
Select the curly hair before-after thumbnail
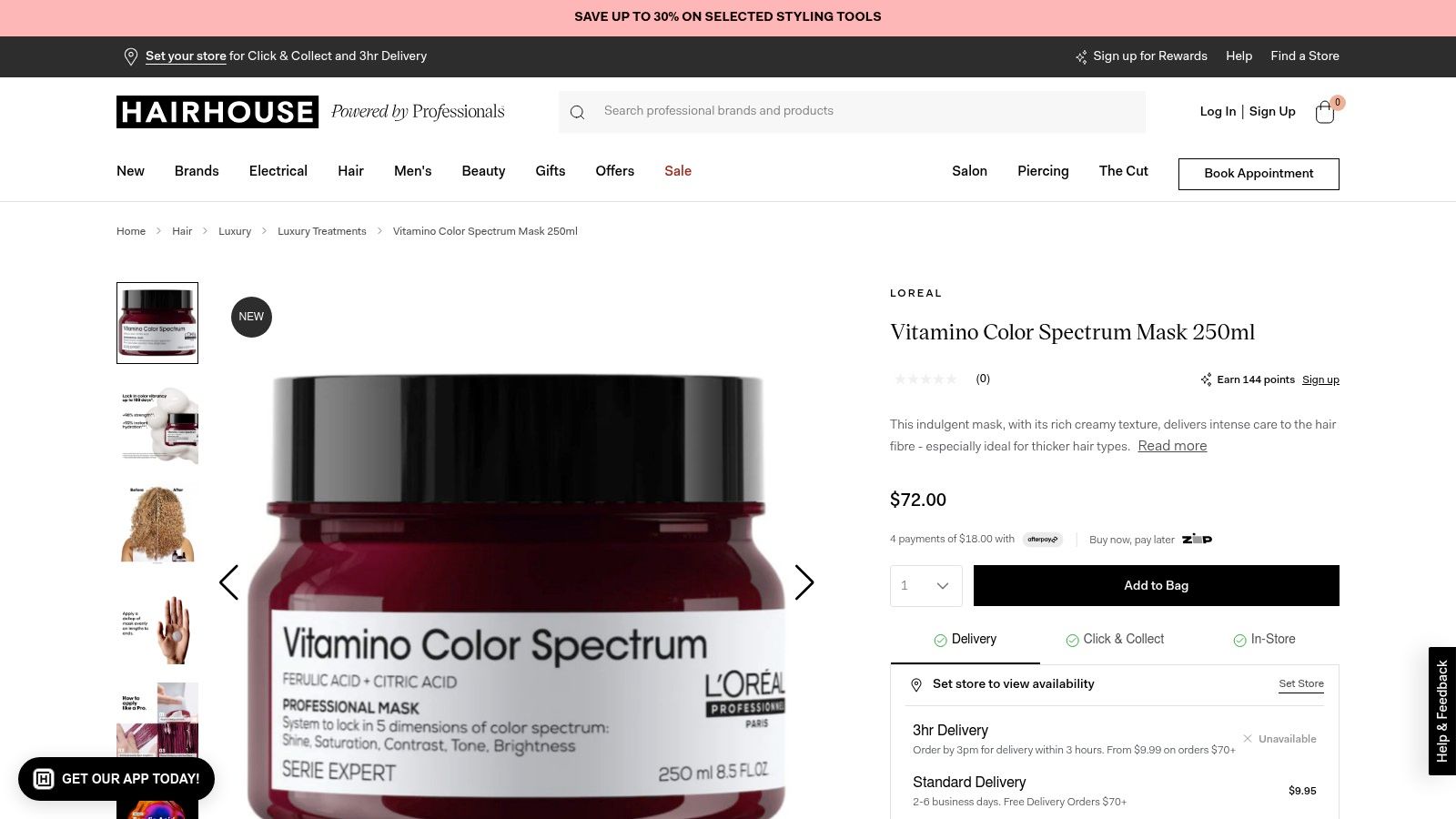157,523
